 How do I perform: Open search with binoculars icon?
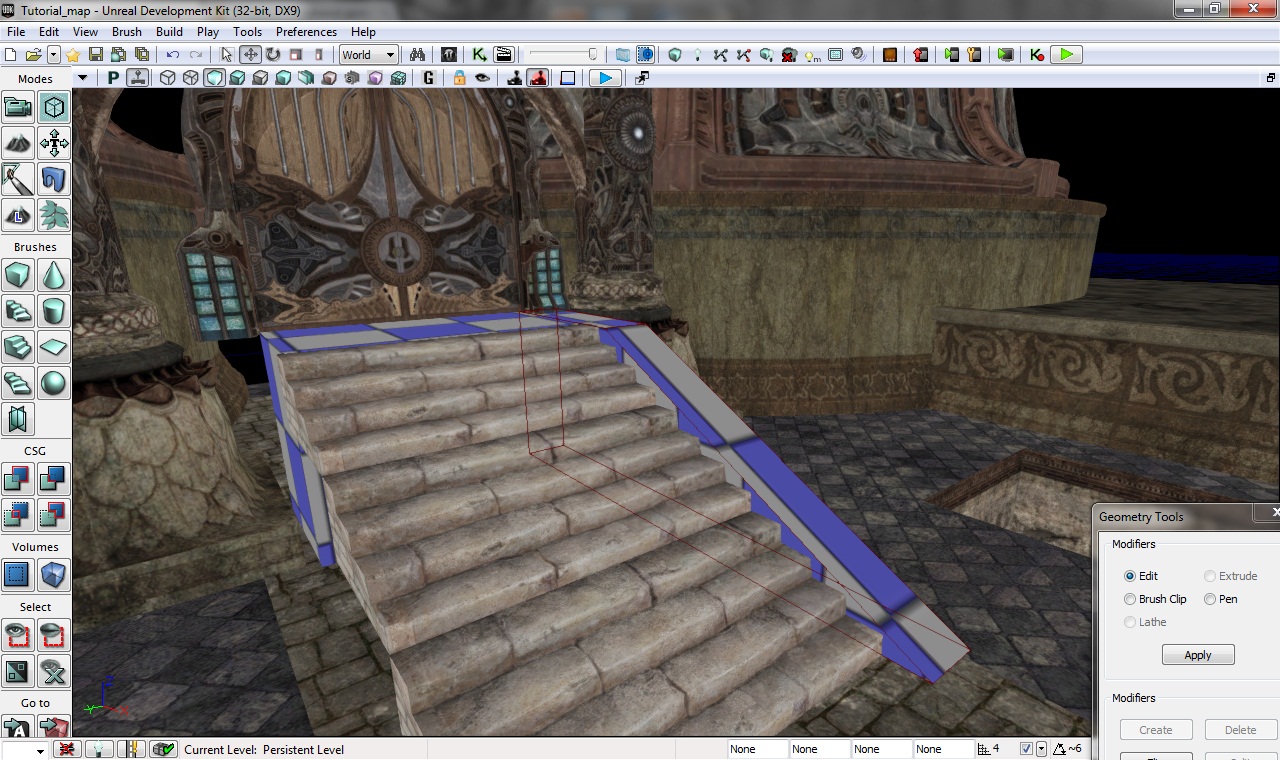click(x=418, y=55)
